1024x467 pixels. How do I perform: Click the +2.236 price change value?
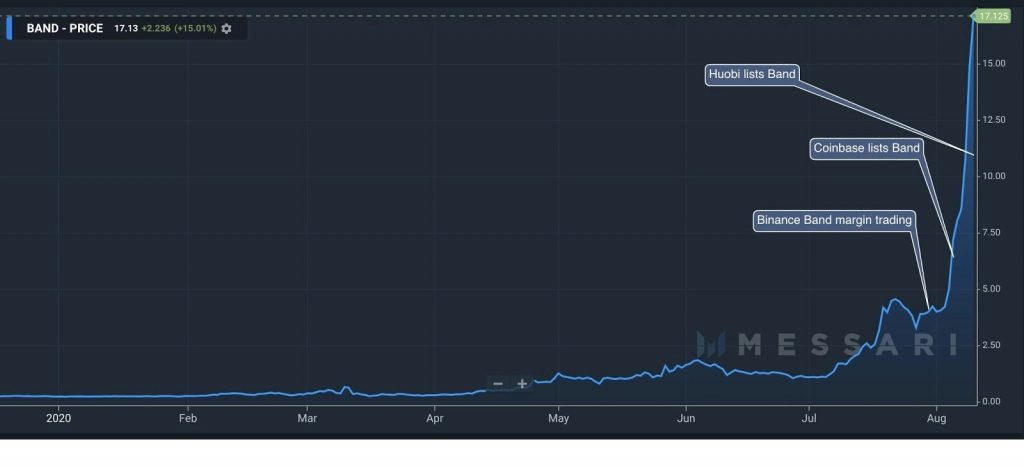point(156,29)
